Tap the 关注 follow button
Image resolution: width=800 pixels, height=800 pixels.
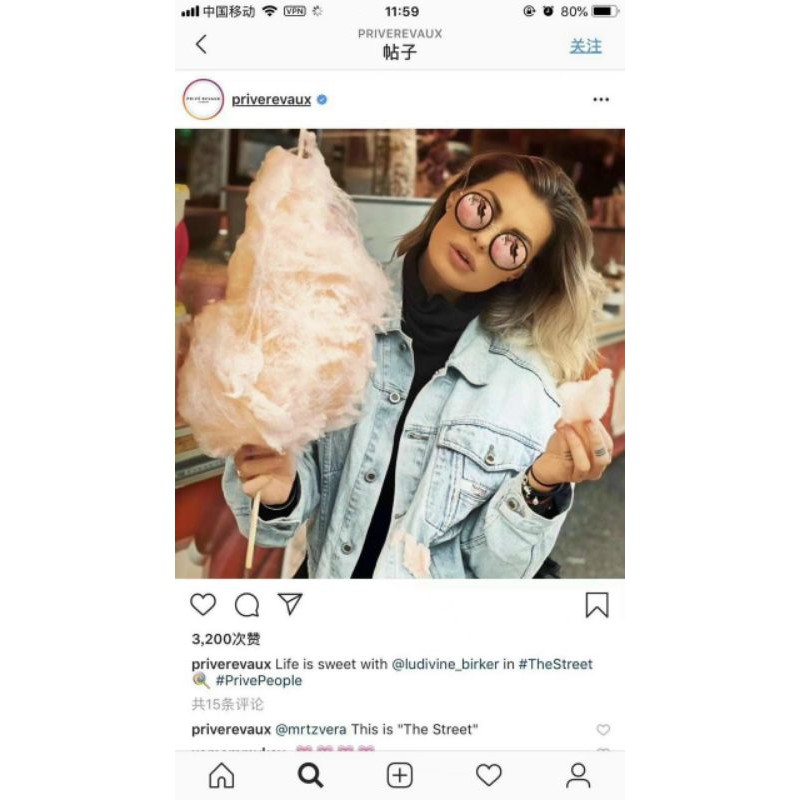[586, 46]
